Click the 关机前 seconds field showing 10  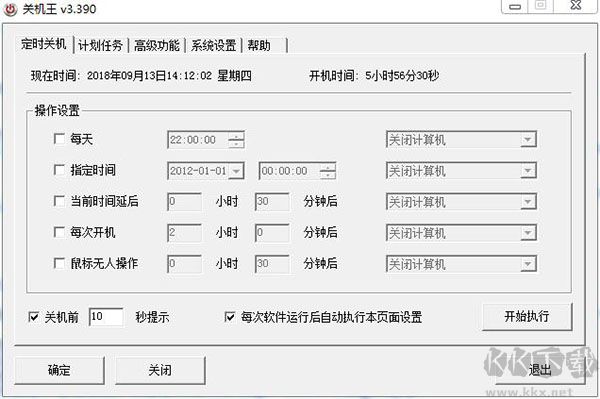pyautogui.click(x=106, y=317)
